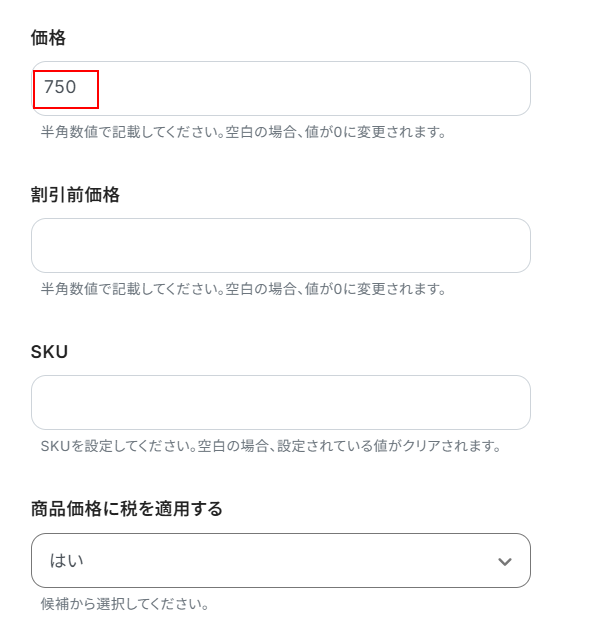613x638 pixels.
Task: Focus the empty 割引前価格 input field
Action: 280,246
